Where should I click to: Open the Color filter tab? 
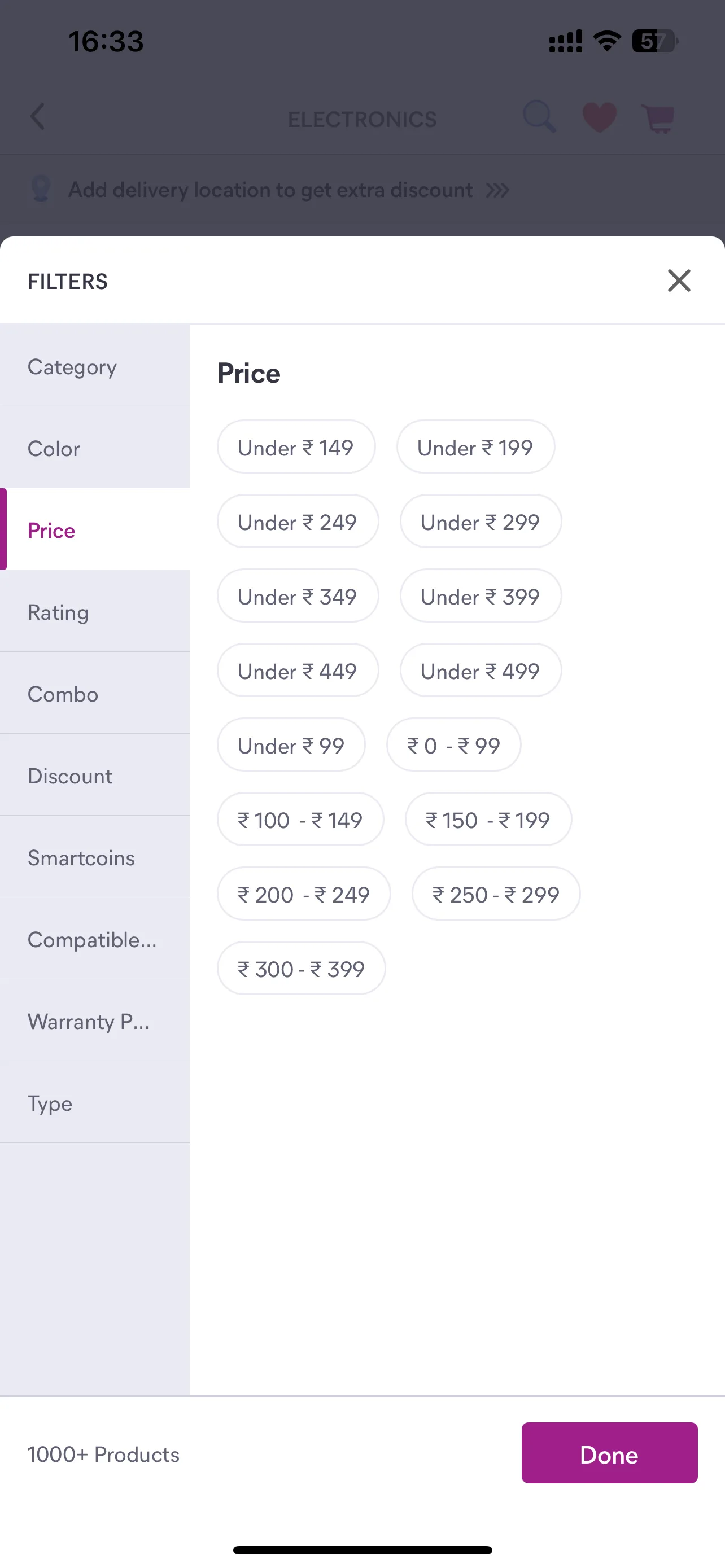coord(95,448)
